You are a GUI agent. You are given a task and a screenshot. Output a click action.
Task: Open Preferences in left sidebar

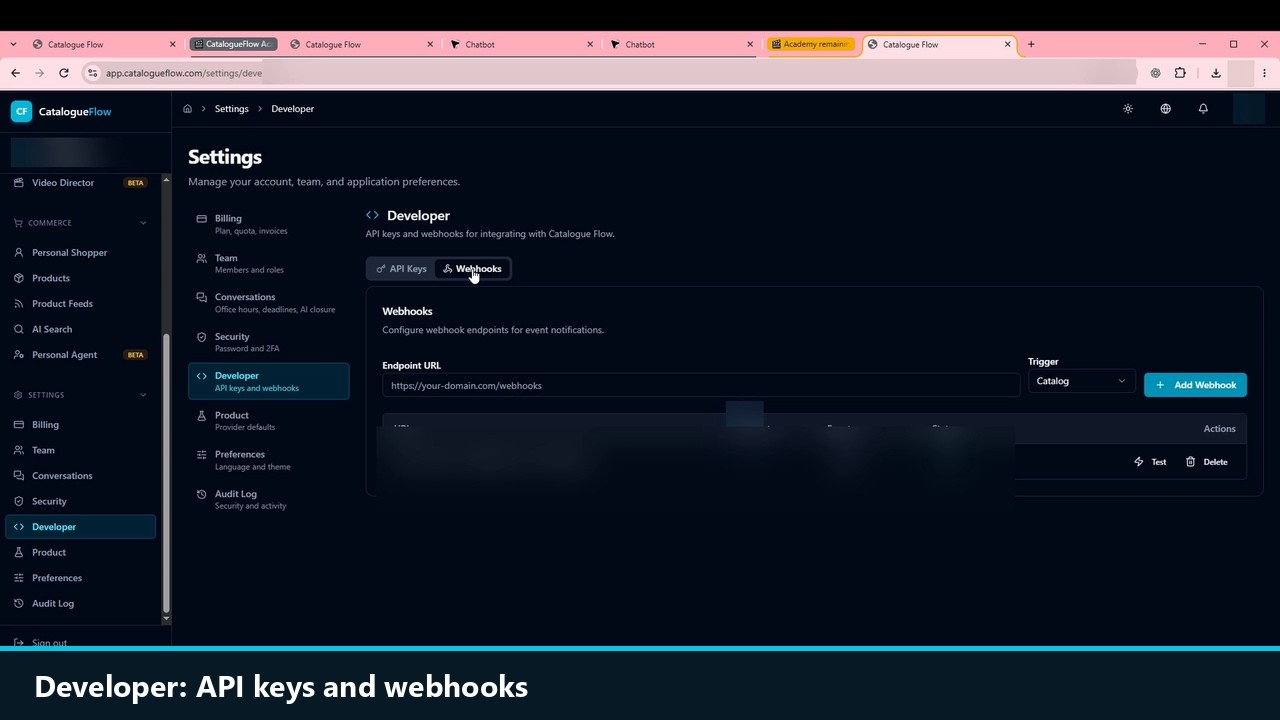pos(80,578)
